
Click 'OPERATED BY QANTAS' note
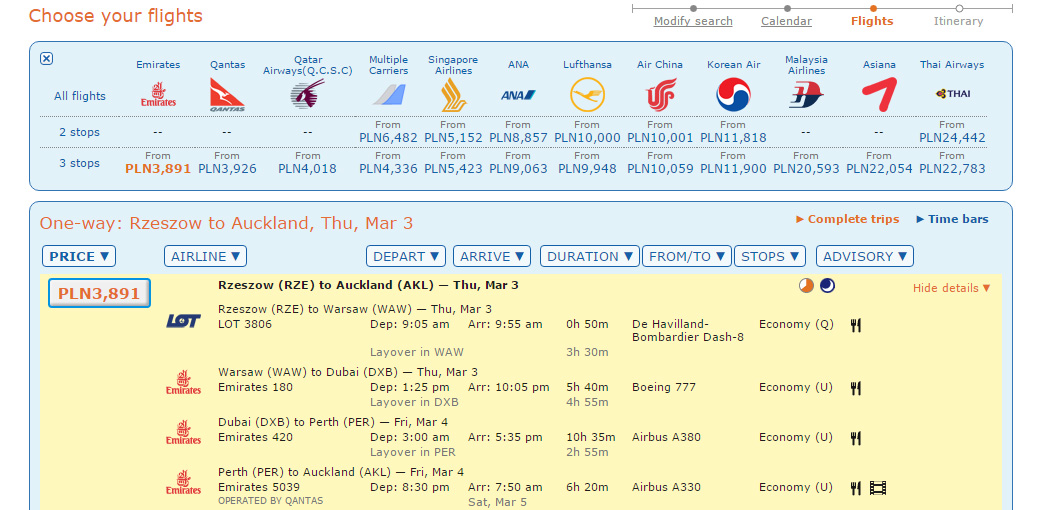271,501
